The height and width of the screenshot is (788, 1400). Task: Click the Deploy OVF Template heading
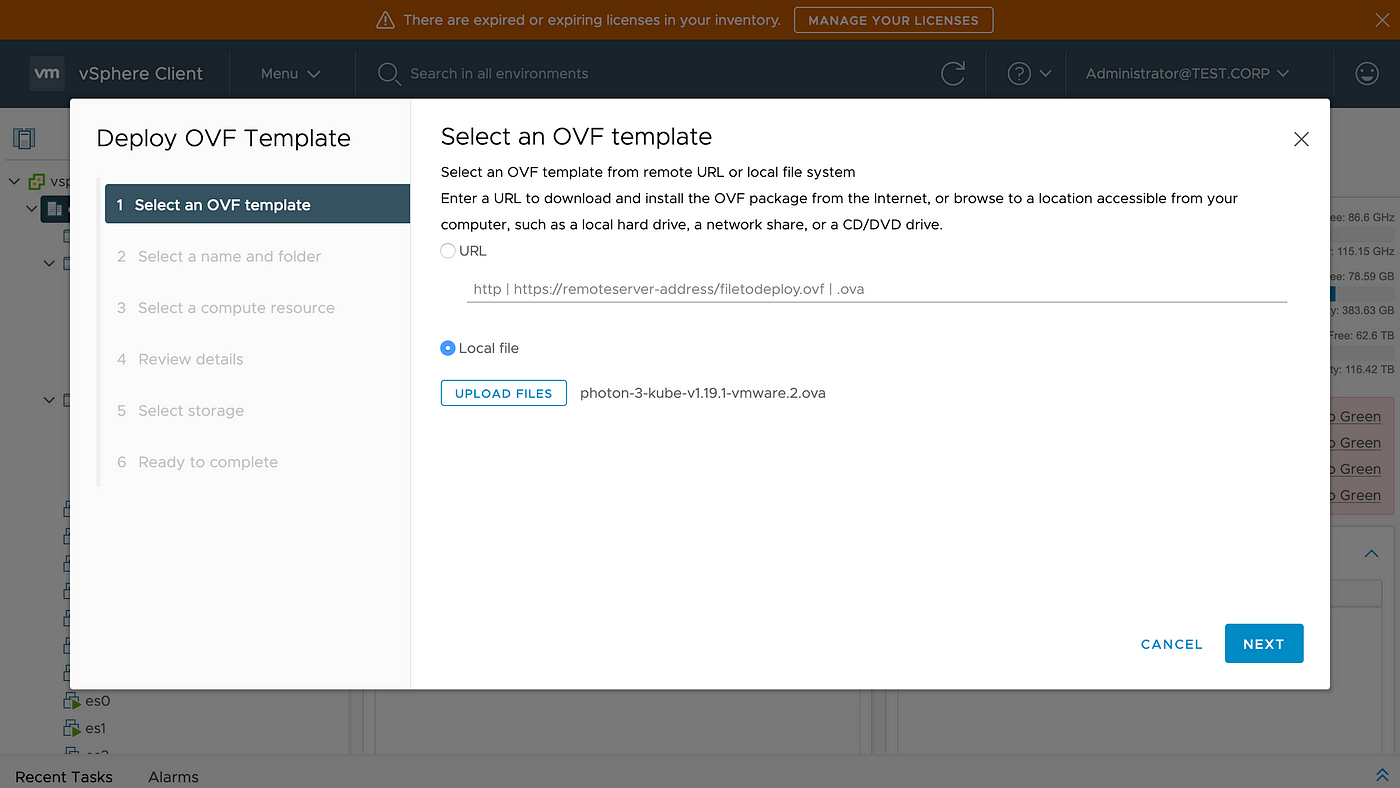click(224, 138)
